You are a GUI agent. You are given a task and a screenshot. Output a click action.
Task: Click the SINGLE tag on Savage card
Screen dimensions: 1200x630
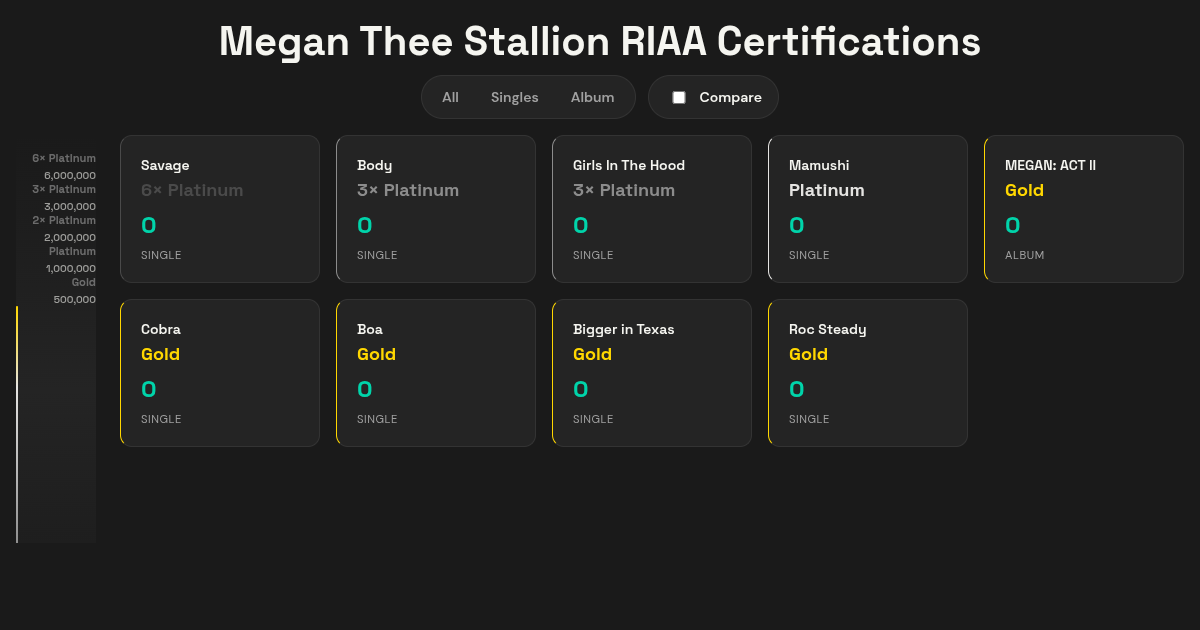click(x=161, y=255)
